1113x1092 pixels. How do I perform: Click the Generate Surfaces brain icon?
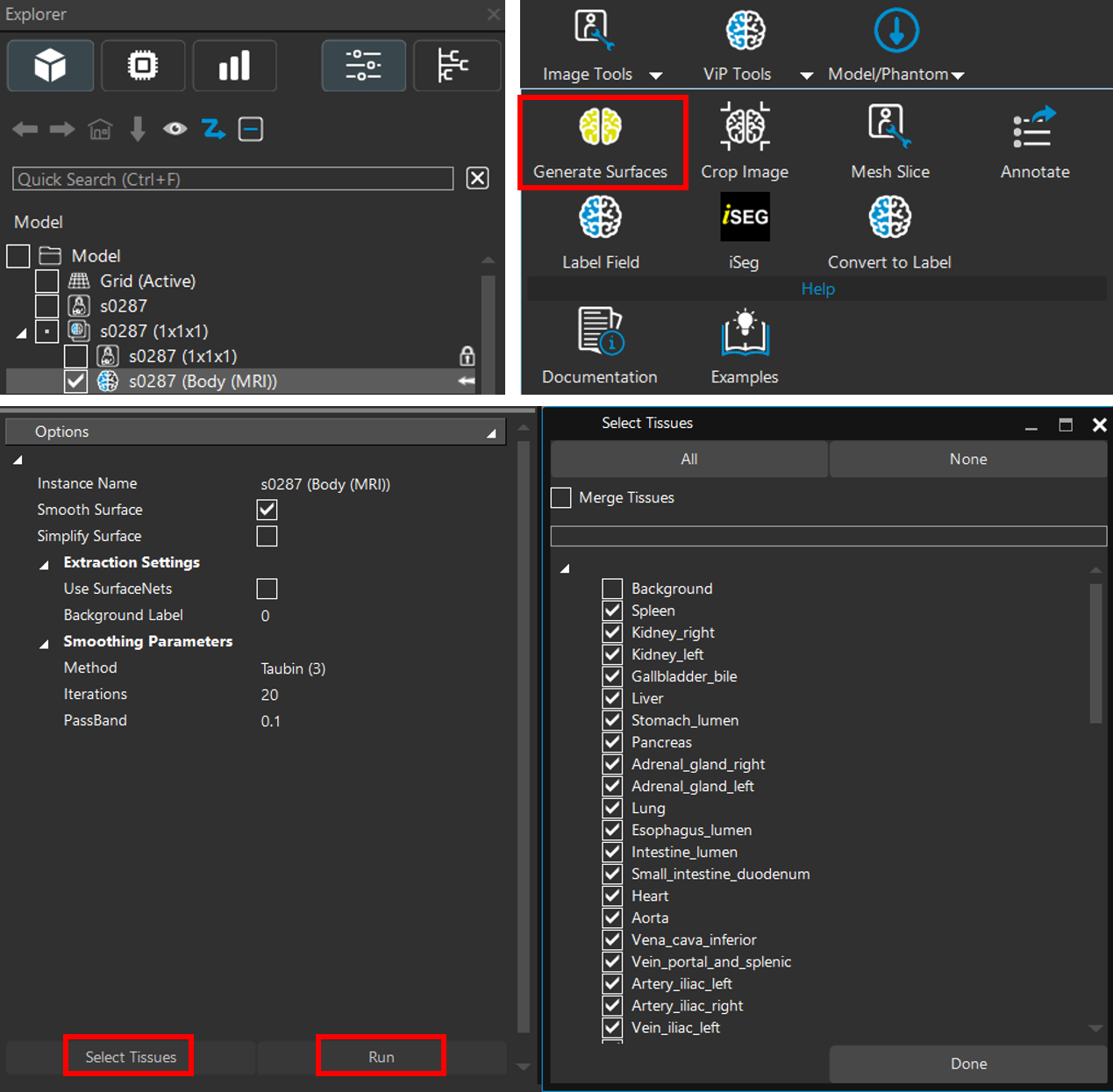pyautogui.click(x=600, y=127)
